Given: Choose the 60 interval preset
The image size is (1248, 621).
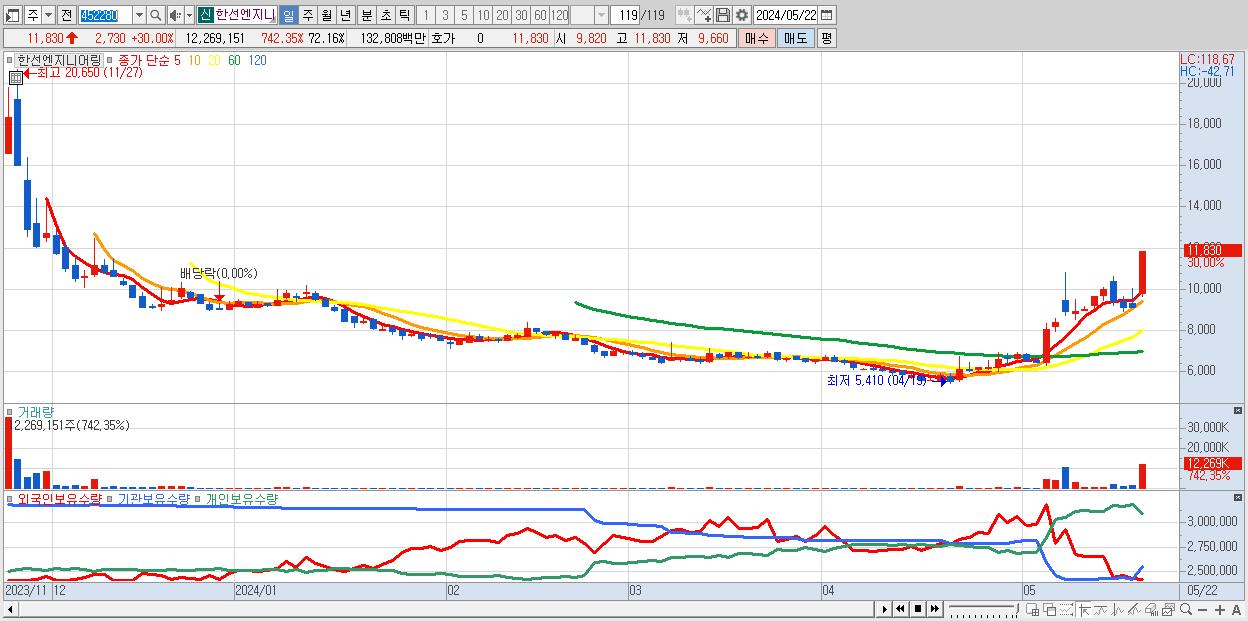Looking at the screenshot, I should pyautogui.click(x=540, y=15).
